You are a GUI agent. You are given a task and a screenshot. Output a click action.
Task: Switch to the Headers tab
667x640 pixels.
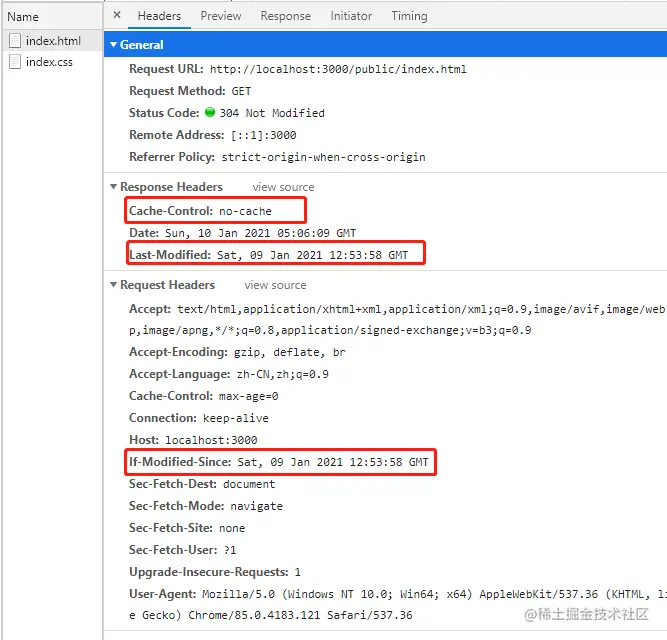[x=159, y=16]
